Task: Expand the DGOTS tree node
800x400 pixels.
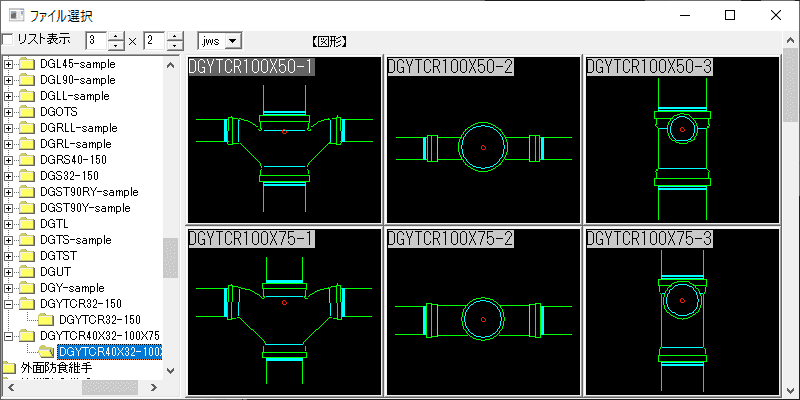Action: tap(9, 112)
